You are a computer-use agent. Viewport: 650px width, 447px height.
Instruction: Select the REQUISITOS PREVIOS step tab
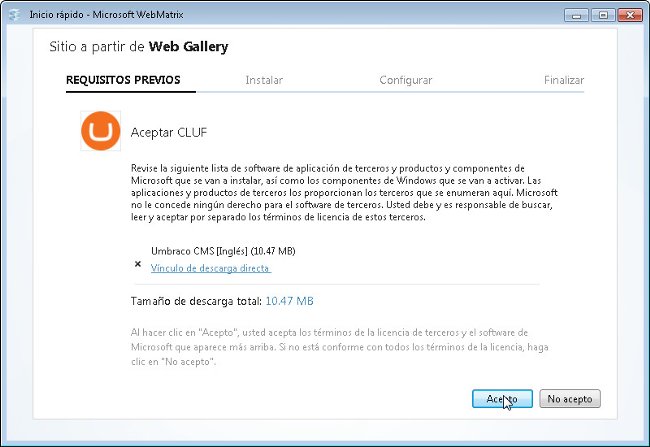[x=123, y=80]
